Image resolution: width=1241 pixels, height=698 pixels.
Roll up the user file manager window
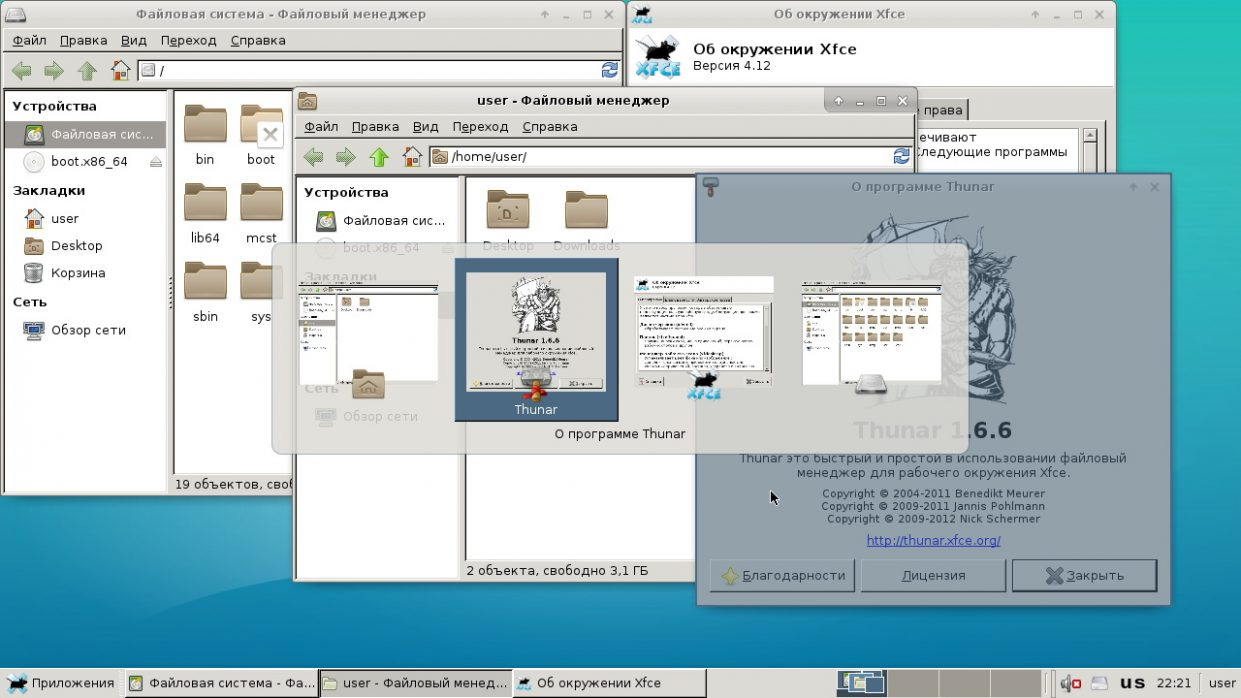[x=838, y=101]
